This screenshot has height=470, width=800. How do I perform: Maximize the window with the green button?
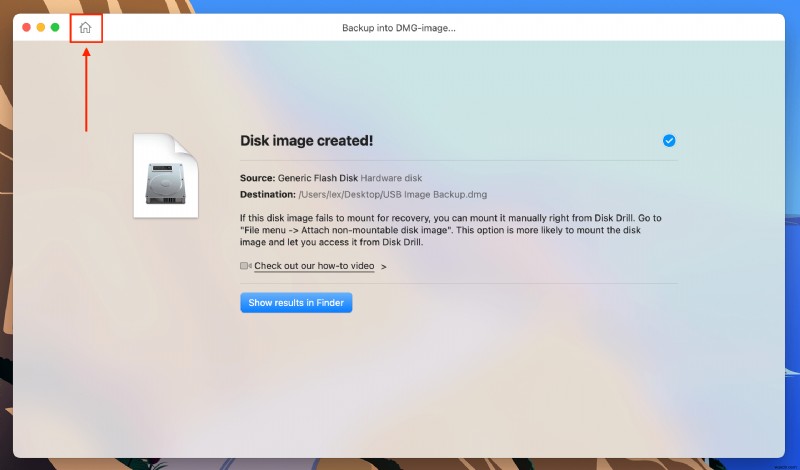(x=55, y=28)
